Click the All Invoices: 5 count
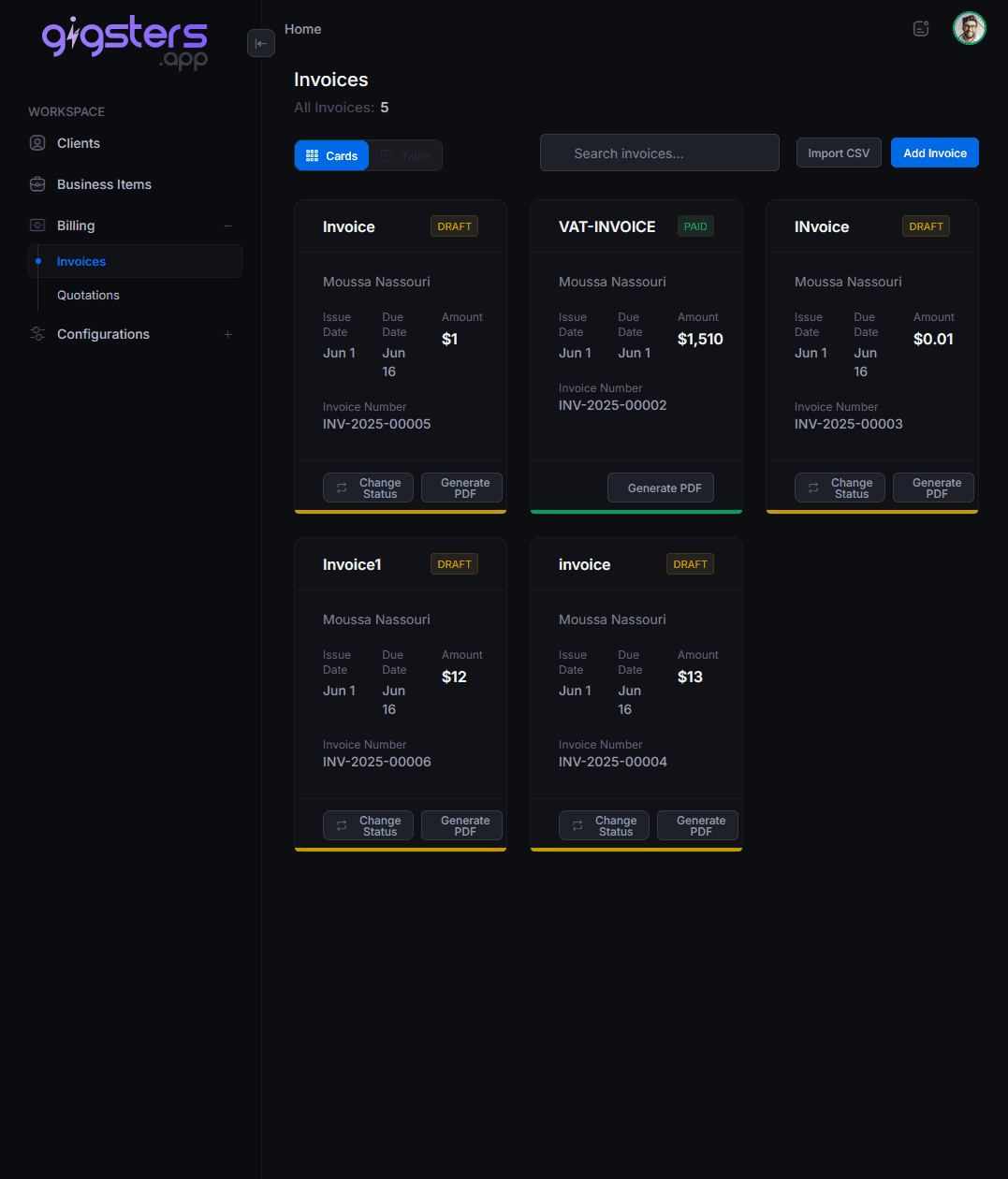The width and height of the screenshot is (1008, 1179). click(341, 108)
